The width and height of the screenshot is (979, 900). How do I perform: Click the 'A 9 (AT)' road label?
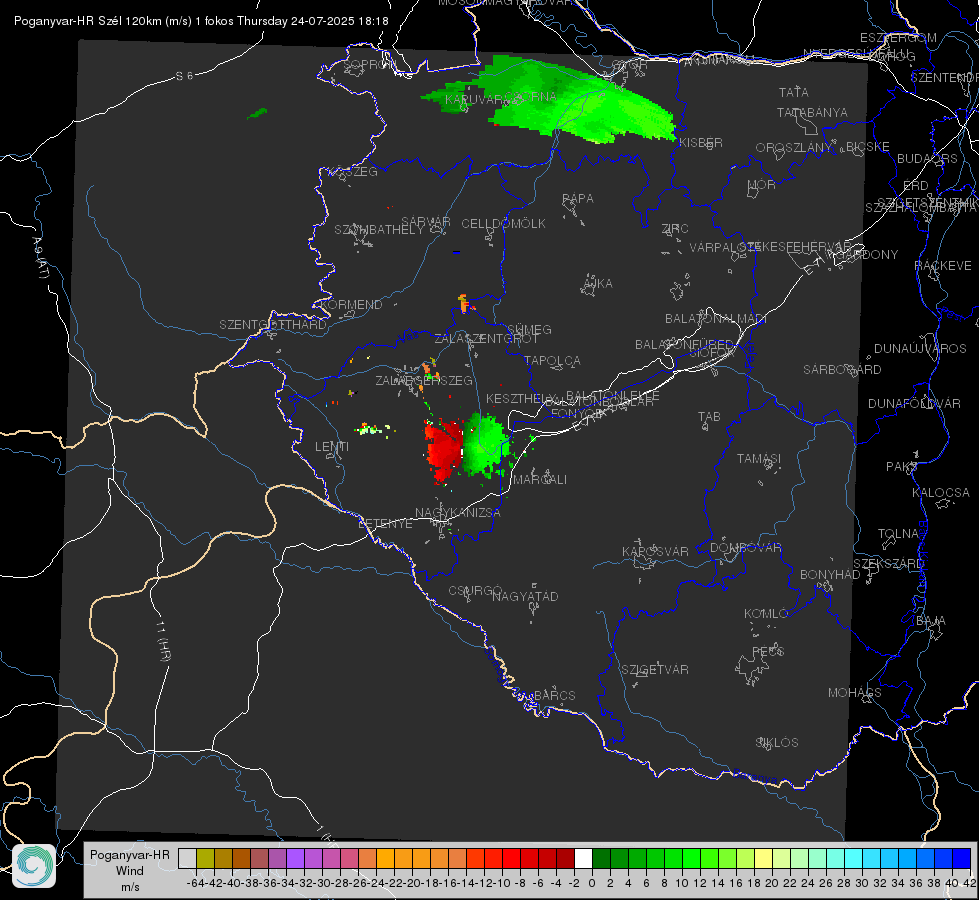pos(41,258)
